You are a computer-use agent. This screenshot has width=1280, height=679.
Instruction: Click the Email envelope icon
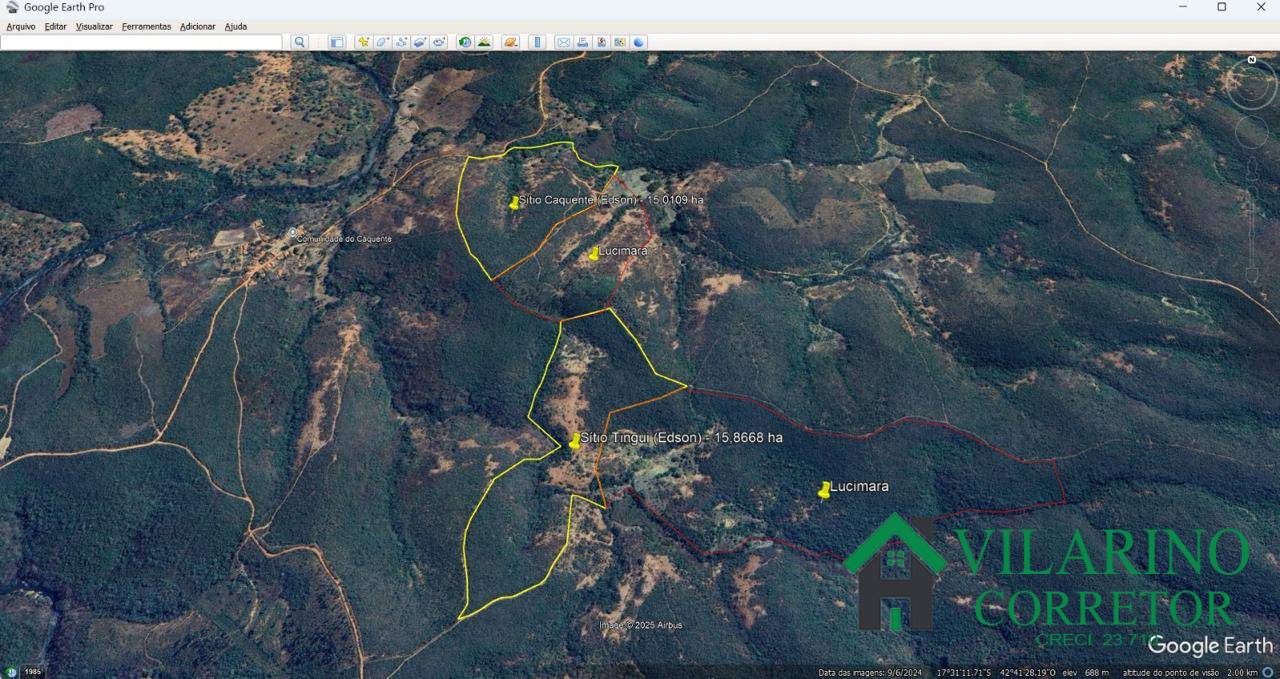pos(563,42)
